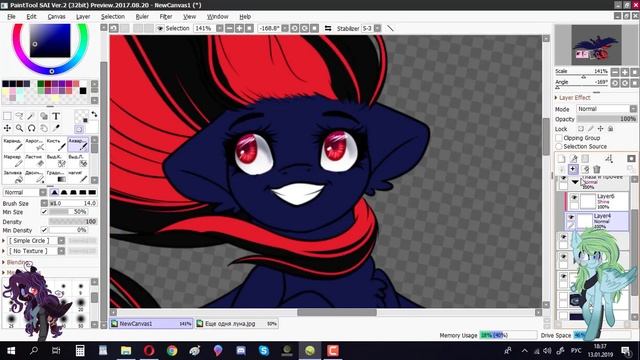Reset navigator scale with square button
Image resolution: width=640 pixels, height=360 pixels.
(x=634, y=72)
